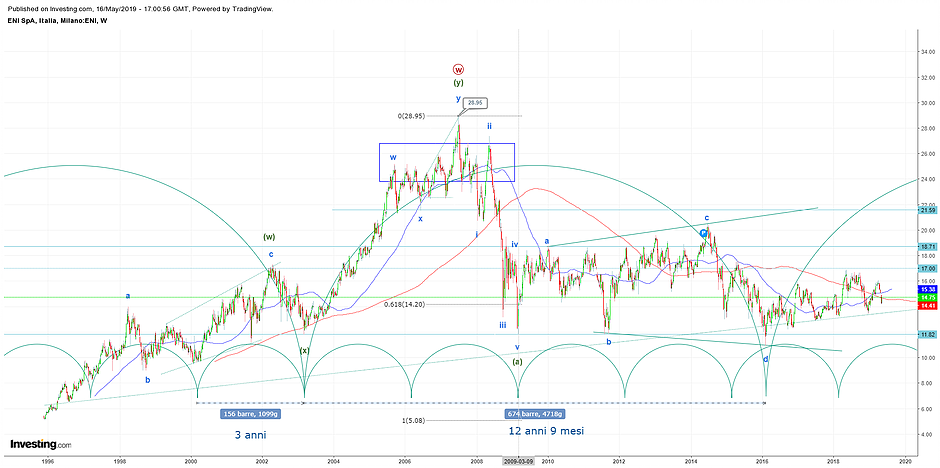This screenshot has height=468, width=940.
Task: Click the 24.00 price axis label
Action: point(928,180)
